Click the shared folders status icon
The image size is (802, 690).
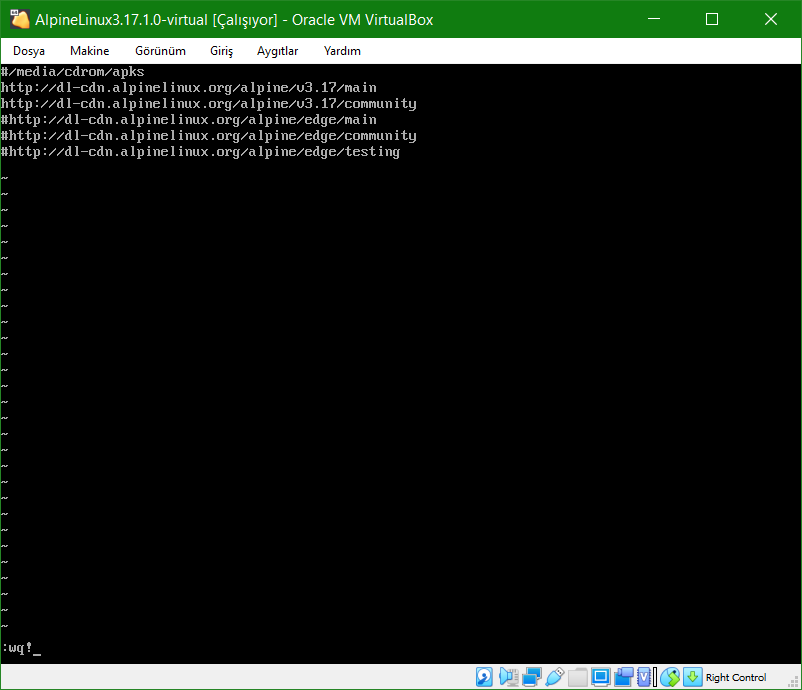(x=577, y=677)
